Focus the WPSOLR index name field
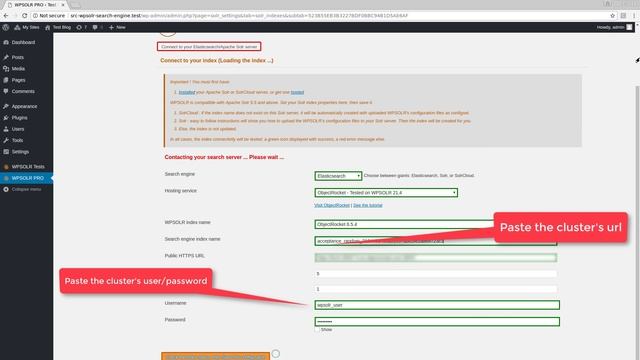Image resolution: width=640 pixels, height=360 pixels. click(436, 224)
